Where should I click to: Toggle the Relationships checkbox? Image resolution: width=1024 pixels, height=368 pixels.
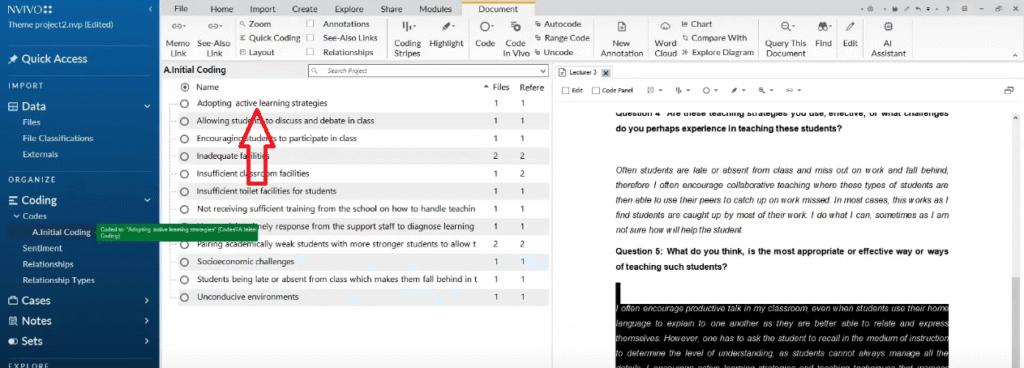(310, 52)
